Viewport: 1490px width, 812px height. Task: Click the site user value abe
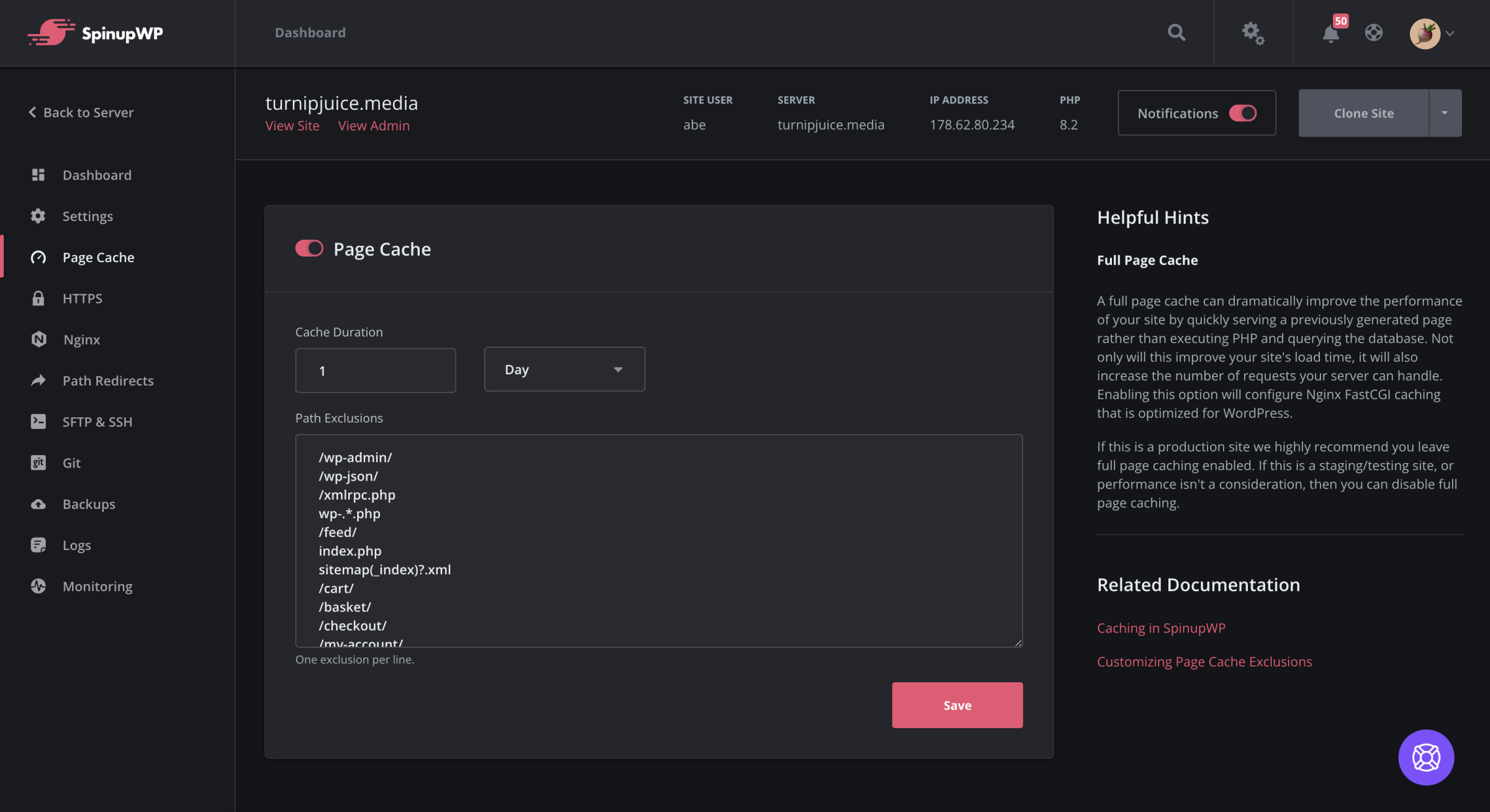(x=694, y=124)
